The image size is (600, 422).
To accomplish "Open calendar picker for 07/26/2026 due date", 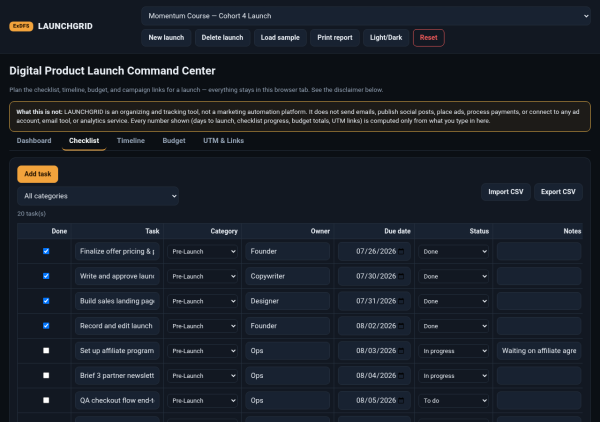I will (401, 251).
